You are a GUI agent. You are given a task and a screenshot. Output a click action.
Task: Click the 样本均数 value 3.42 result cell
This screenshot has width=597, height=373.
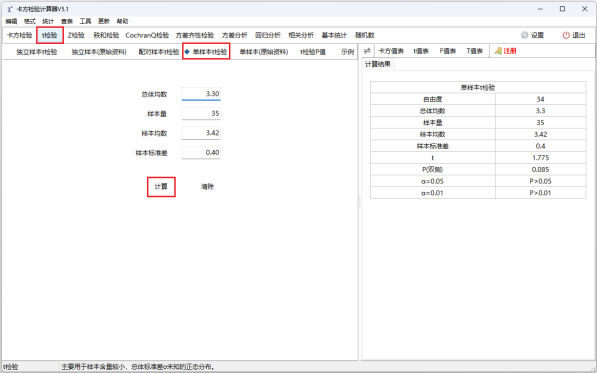540,134
